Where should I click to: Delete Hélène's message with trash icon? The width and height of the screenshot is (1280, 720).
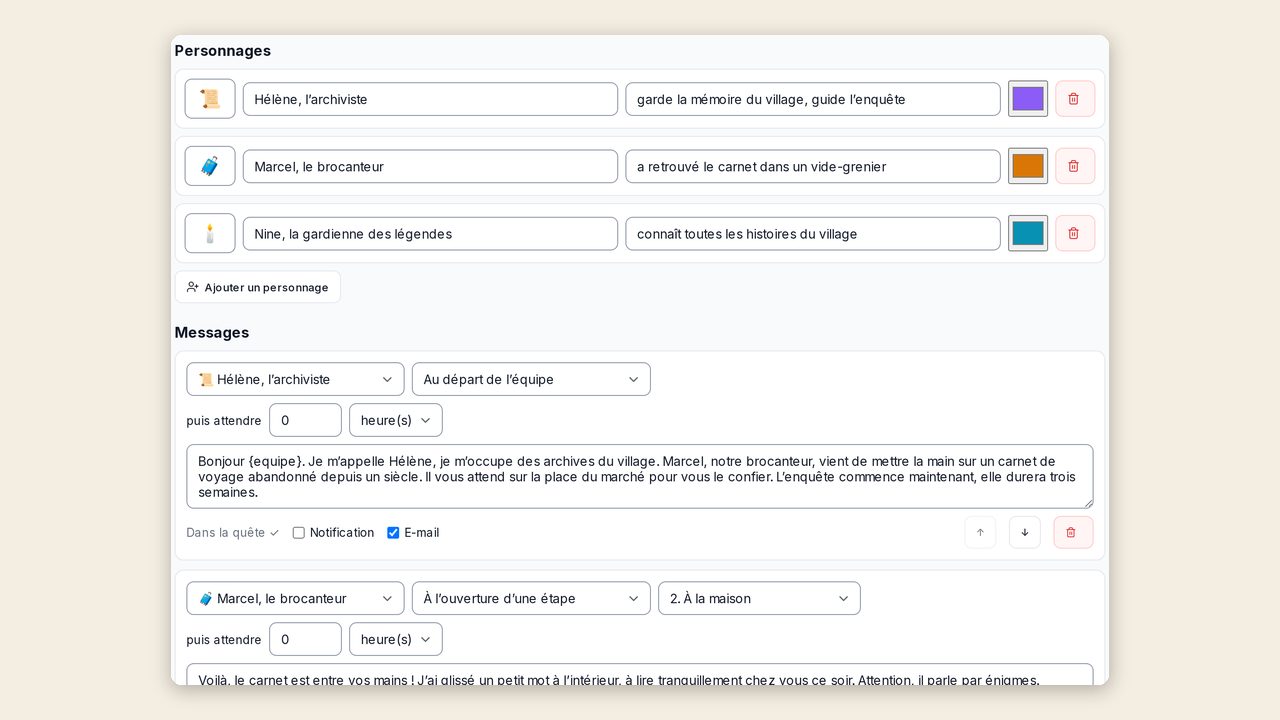pos(1072,532)
